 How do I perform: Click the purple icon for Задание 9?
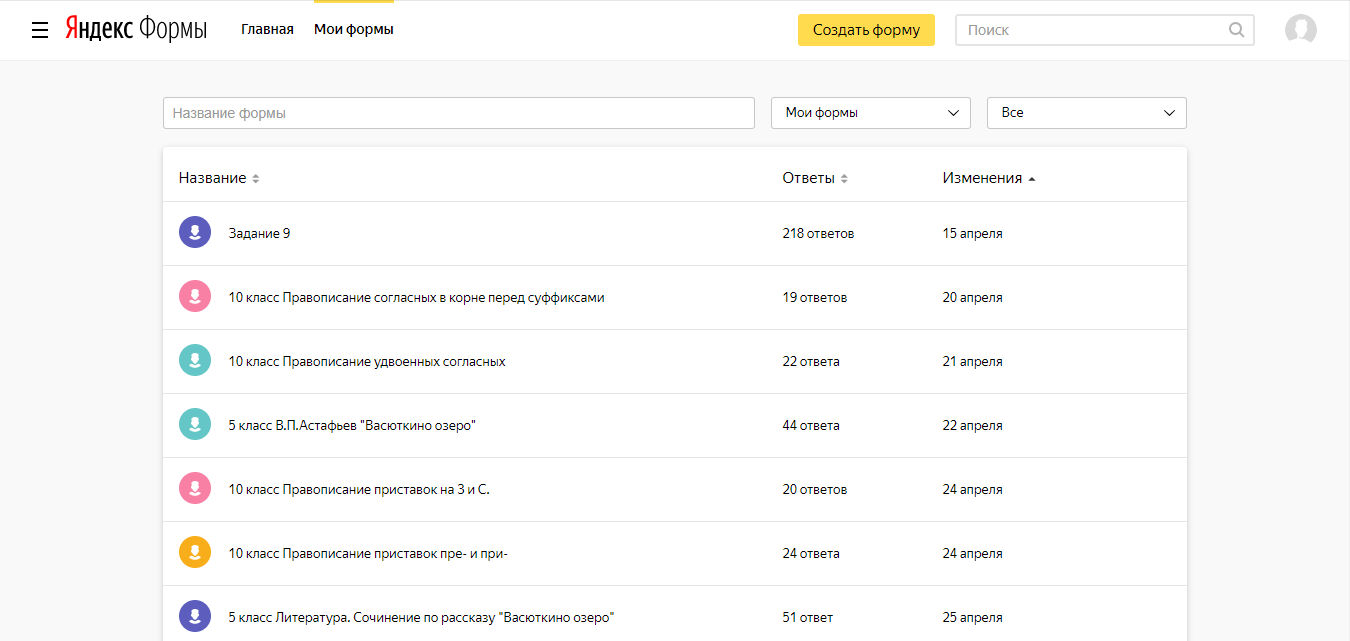pos(195,233)
